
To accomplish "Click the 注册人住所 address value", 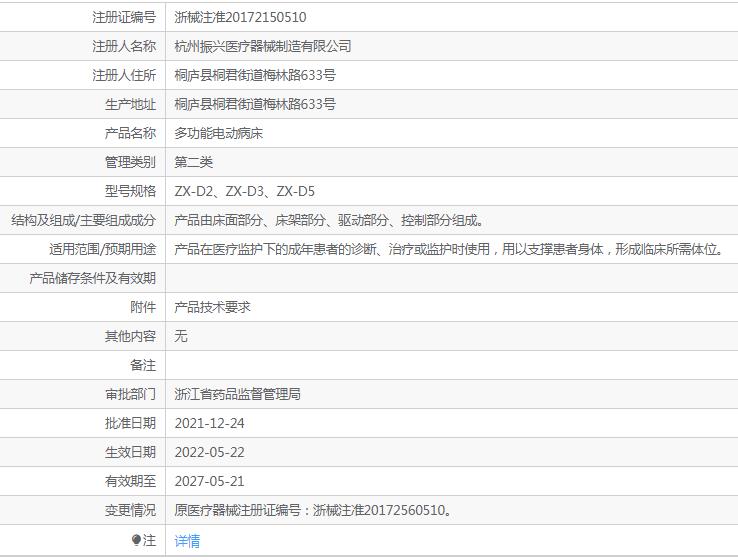I will (255, 75).
